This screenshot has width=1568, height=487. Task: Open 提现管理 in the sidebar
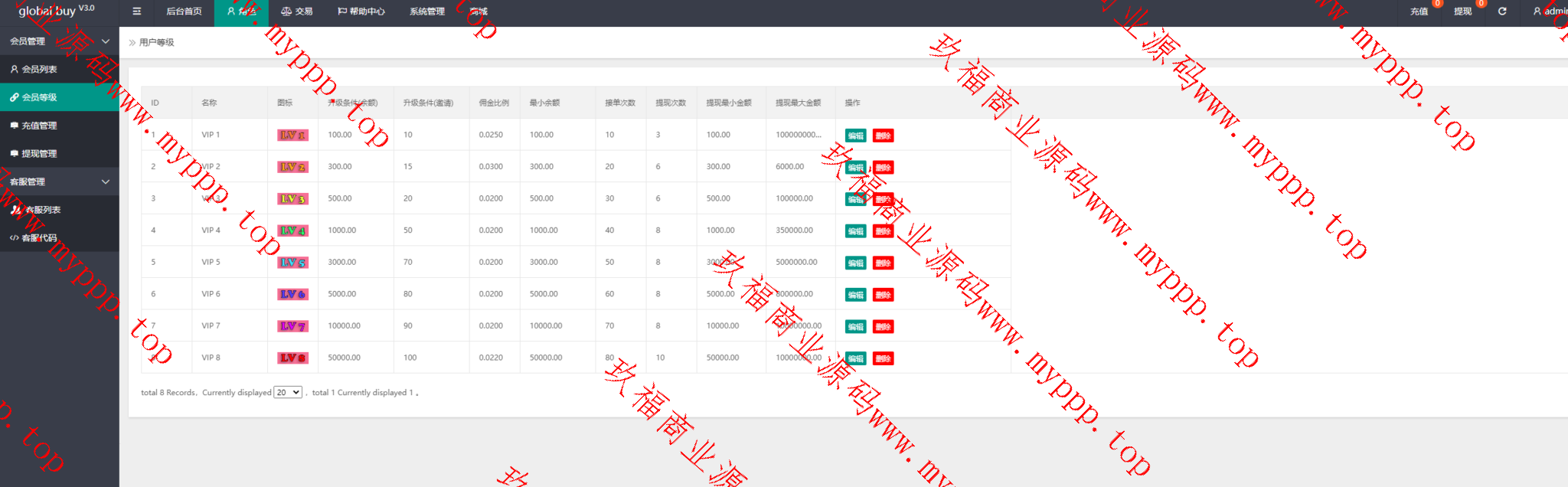(x=60, y=153)
